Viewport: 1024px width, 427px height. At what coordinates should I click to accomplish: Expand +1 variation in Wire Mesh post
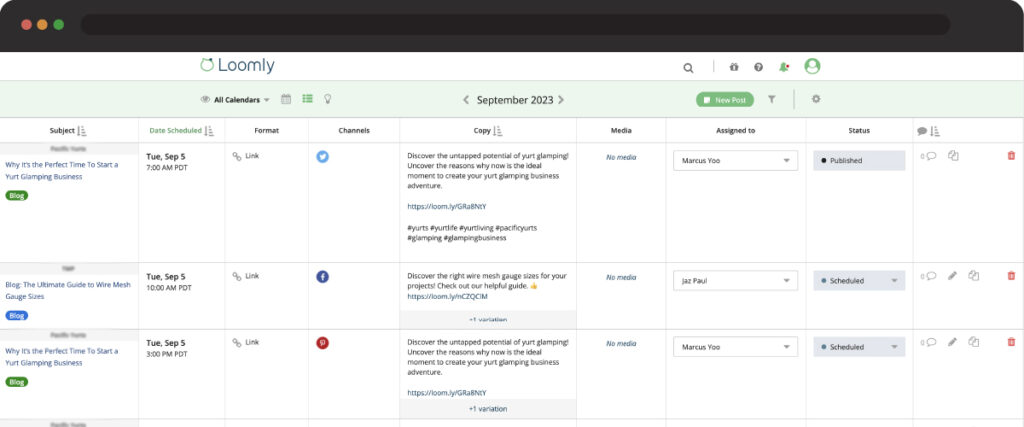coord(488,319)
